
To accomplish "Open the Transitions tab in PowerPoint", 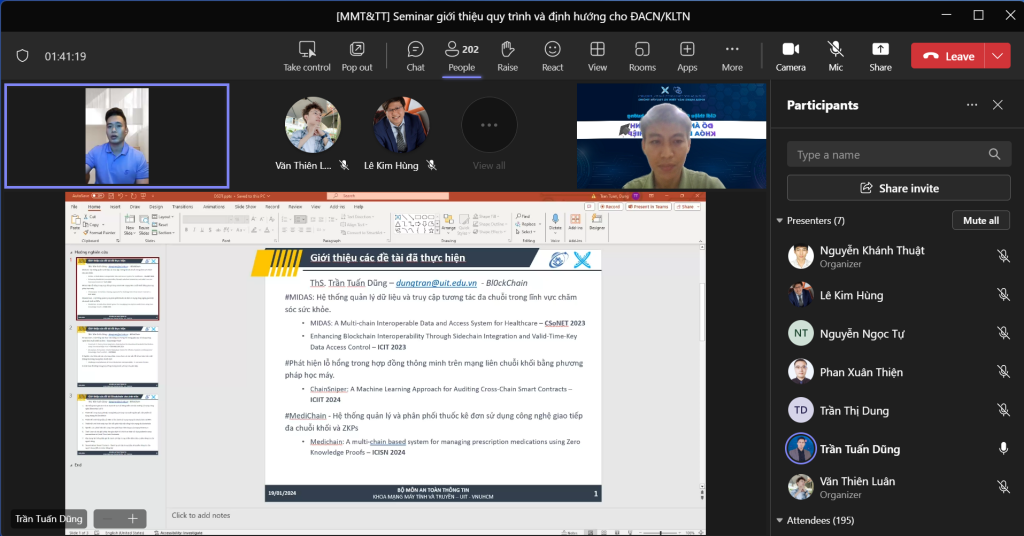I will pos(182,207).
